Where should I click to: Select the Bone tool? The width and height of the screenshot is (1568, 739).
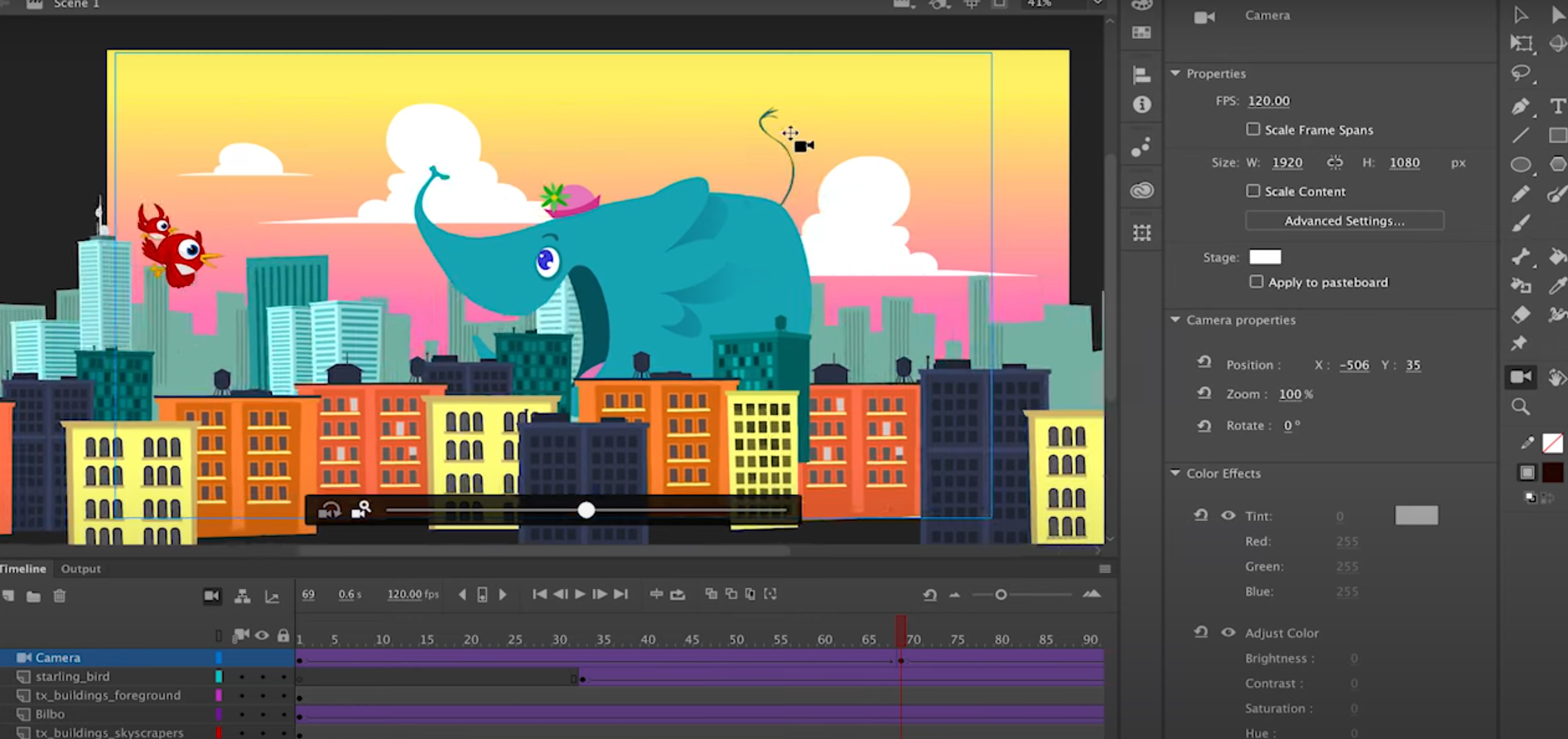coord(1521,256)
